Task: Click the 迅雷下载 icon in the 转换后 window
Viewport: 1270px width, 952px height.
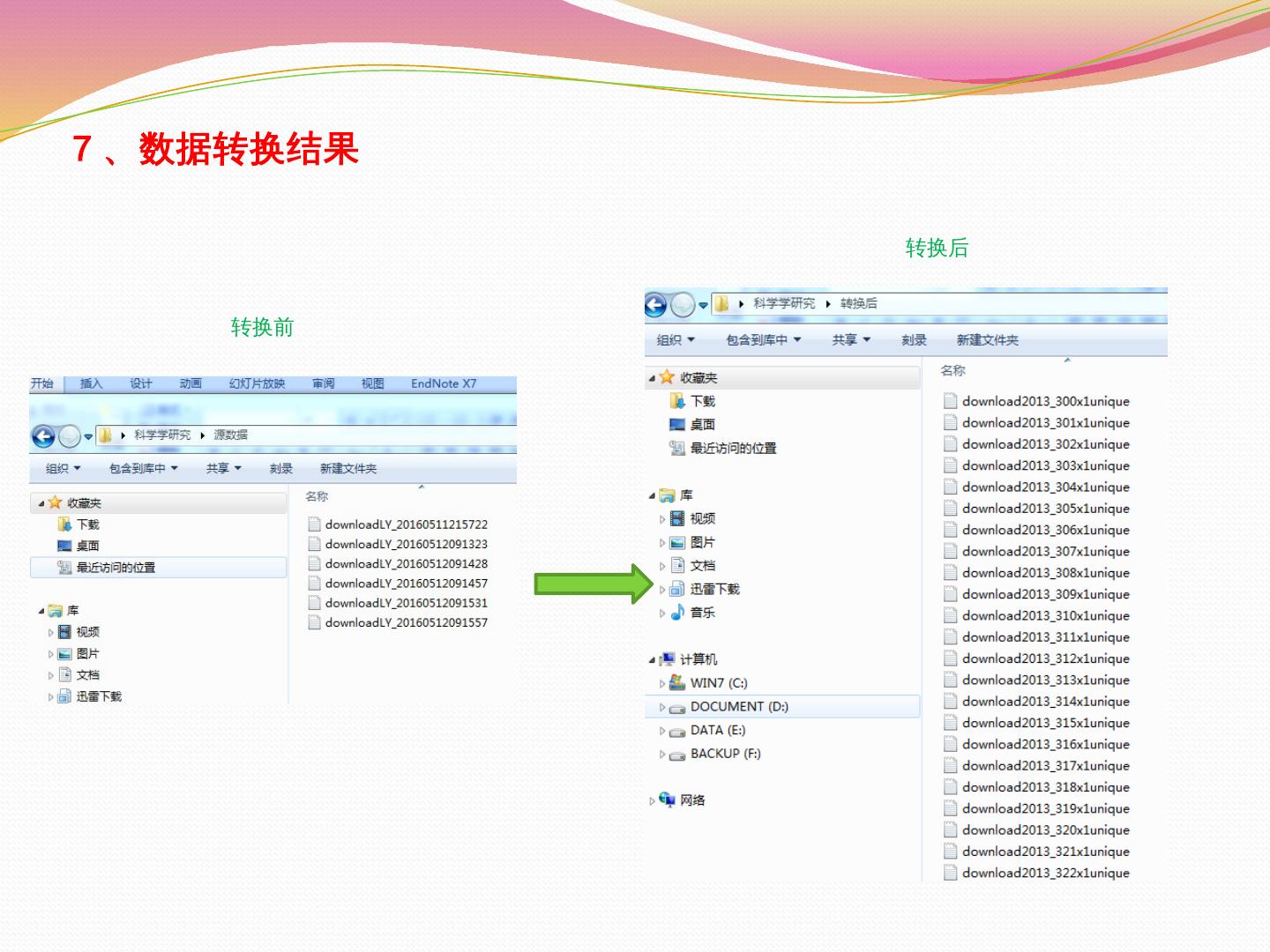Action: tap(677, 589)
